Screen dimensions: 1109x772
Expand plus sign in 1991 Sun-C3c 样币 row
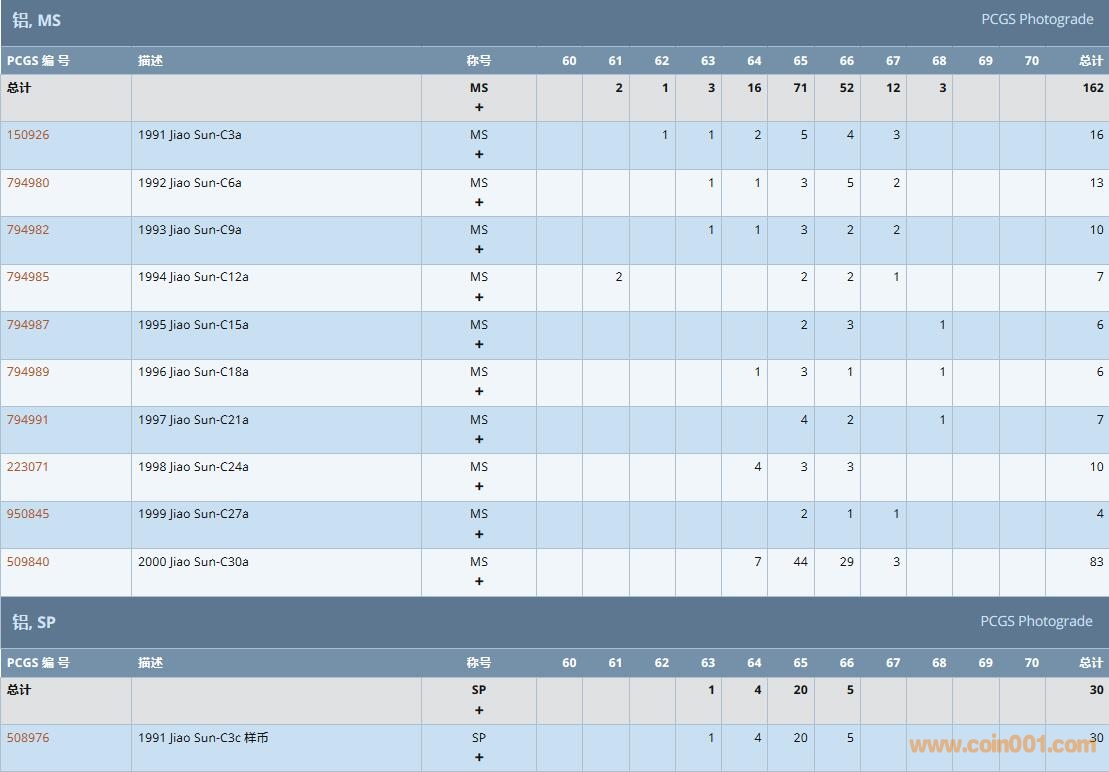479,757
